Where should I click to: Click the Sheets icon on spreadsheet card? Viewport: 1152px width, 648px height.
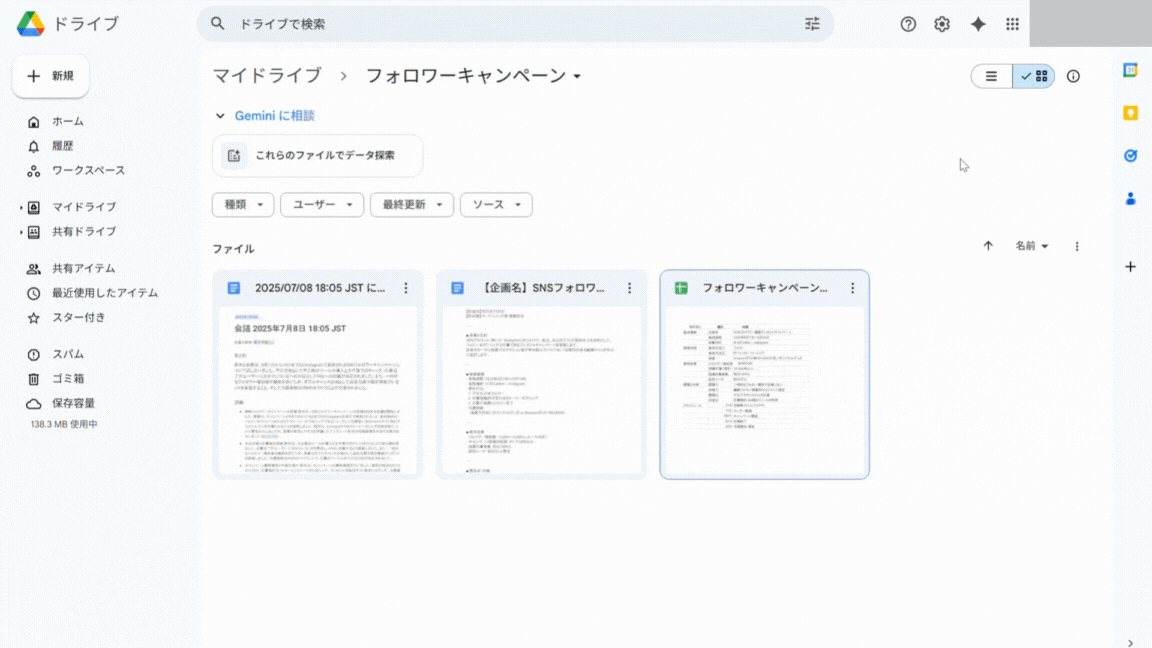681,288
